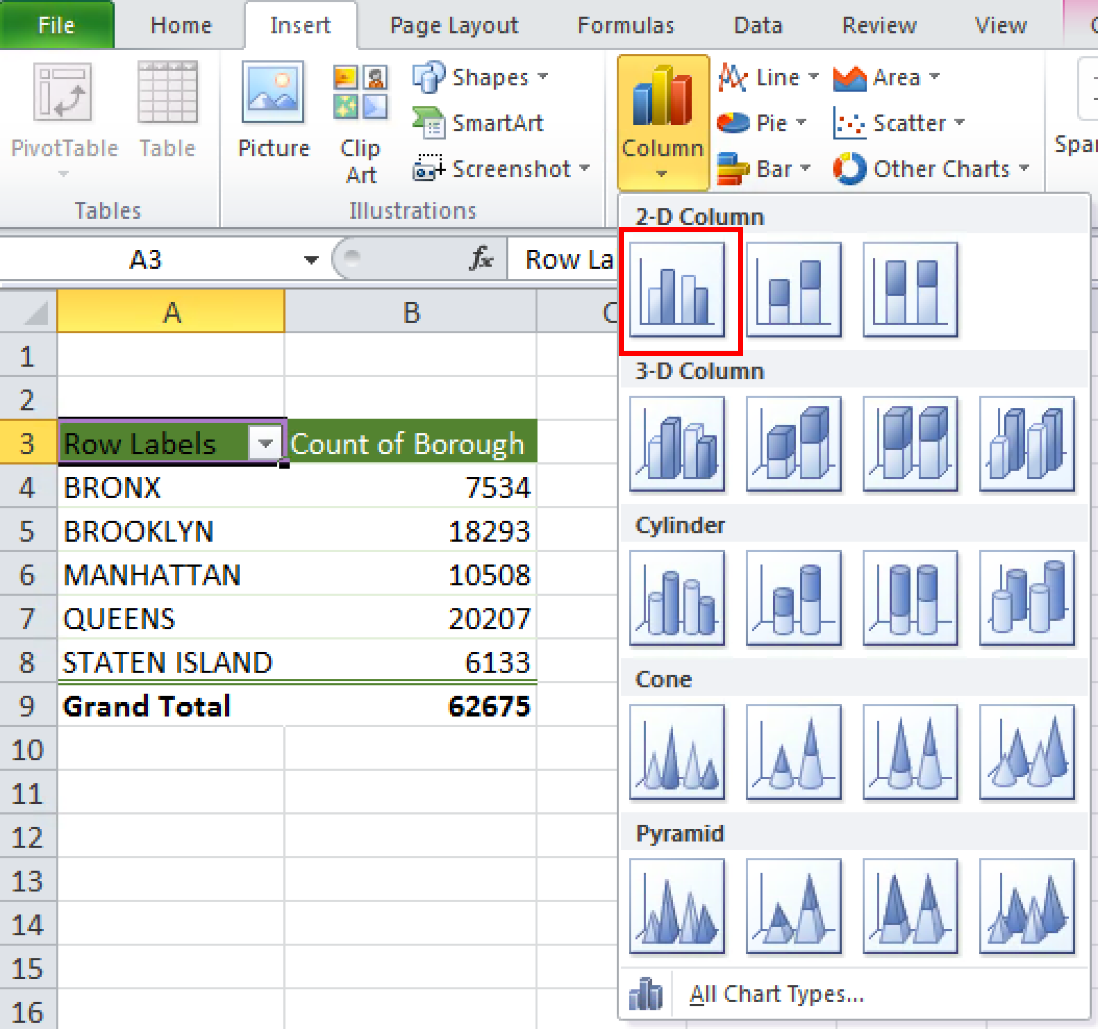Switch to the View tab
1098x1029 pixels.
click(1001, 25)
